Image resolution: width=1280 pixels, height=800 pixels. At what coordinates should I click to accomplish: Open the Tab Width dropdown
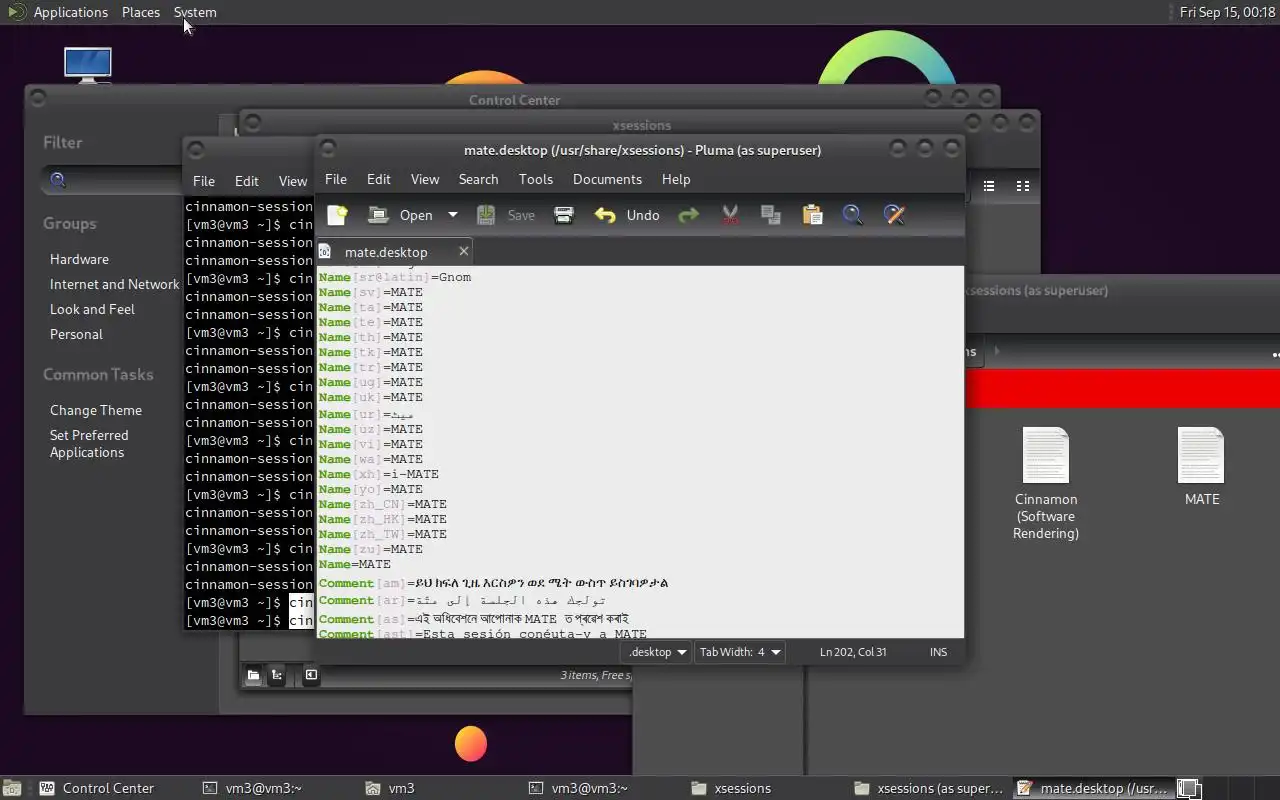coord(740,652)
